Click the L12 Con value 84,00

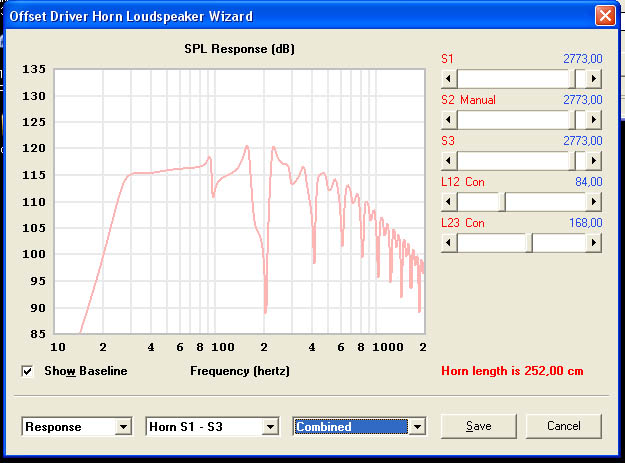pos(589,182)
